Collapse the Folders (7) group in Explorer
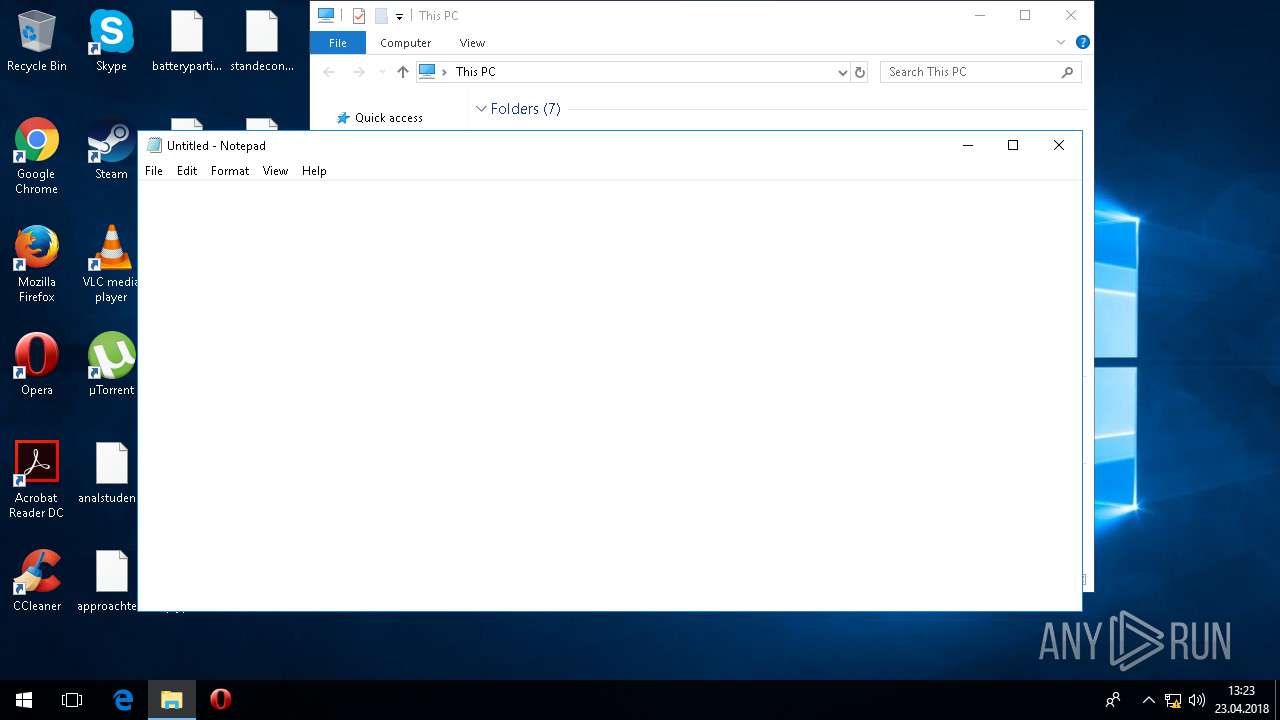This screenshot has width=1280, height=720. (481, 108)
